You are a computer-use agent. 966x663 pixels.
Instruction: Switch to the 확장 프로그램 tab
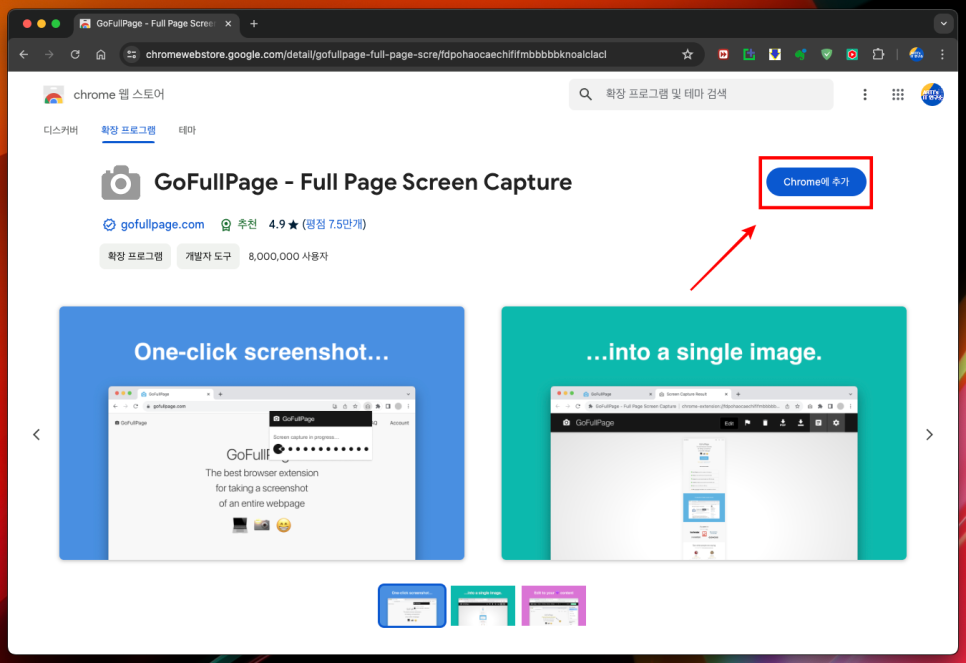[128, 130]
